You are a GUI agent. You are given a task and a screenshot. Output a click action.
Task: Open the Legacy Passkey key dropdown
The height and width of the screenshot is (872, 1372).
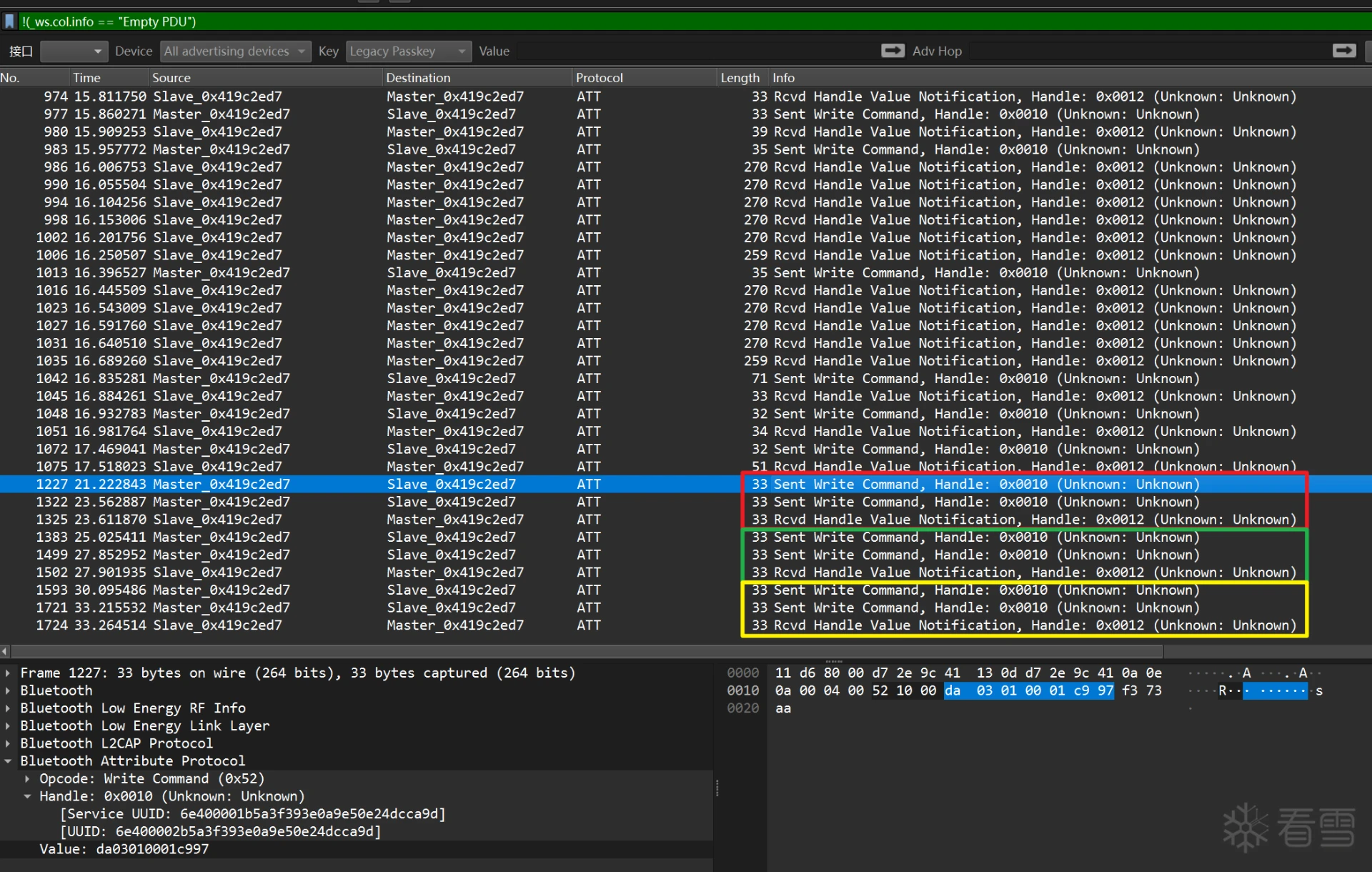(408, 51)
